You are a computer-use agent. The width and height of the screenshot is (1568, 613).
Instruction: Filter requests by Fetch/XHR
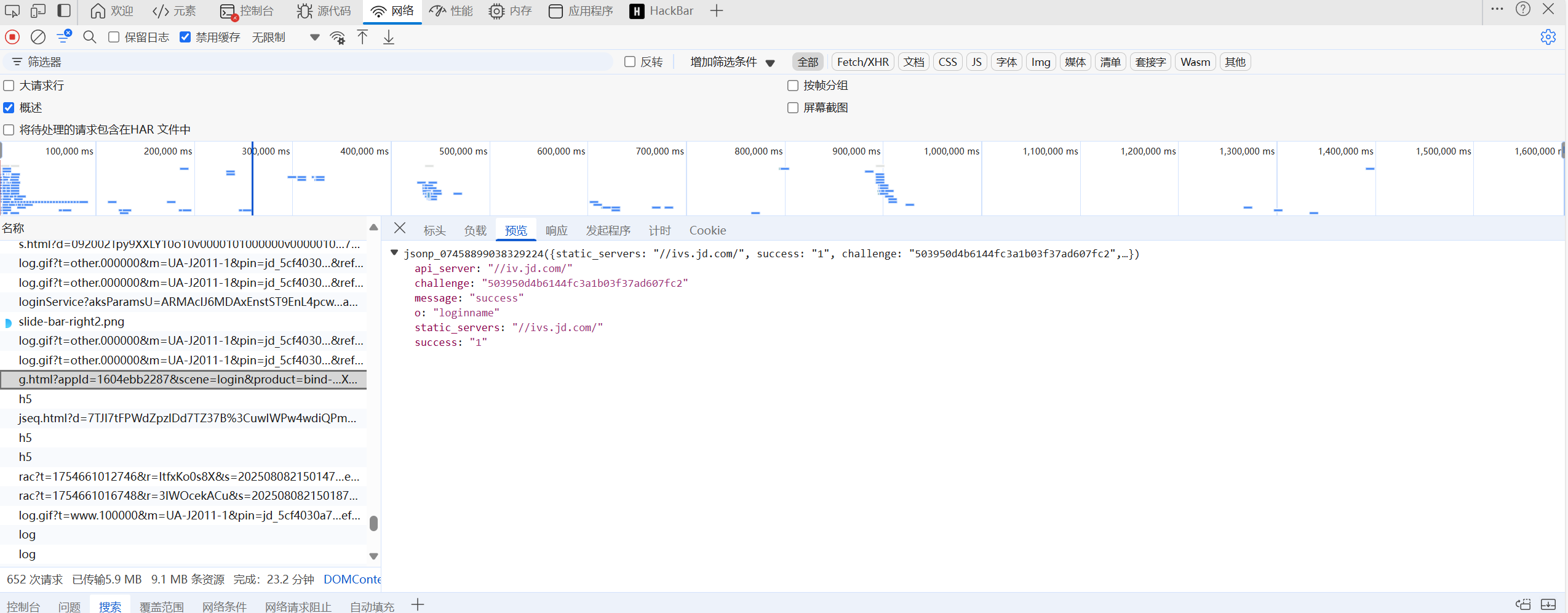862,62
